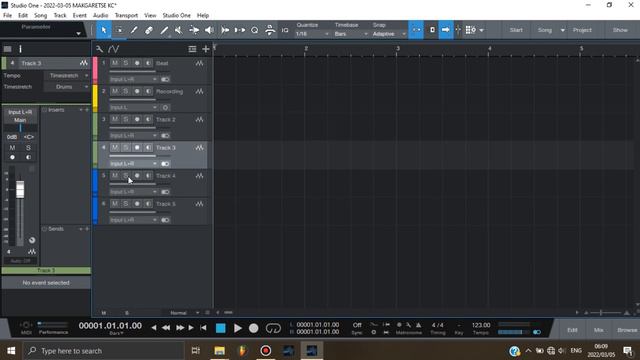Select the Listen tool speaker icon
640x360 pixels.
coord(209,30)
